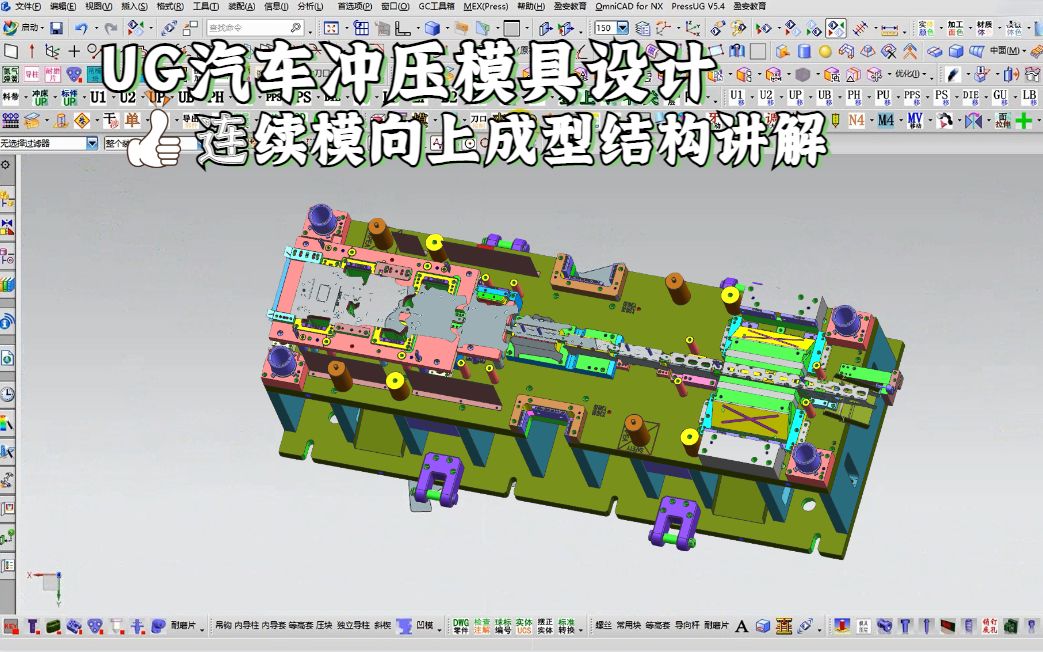The image size is (1043, 652).
Task: Click the M4 toolbar icon
Action: 885,120
